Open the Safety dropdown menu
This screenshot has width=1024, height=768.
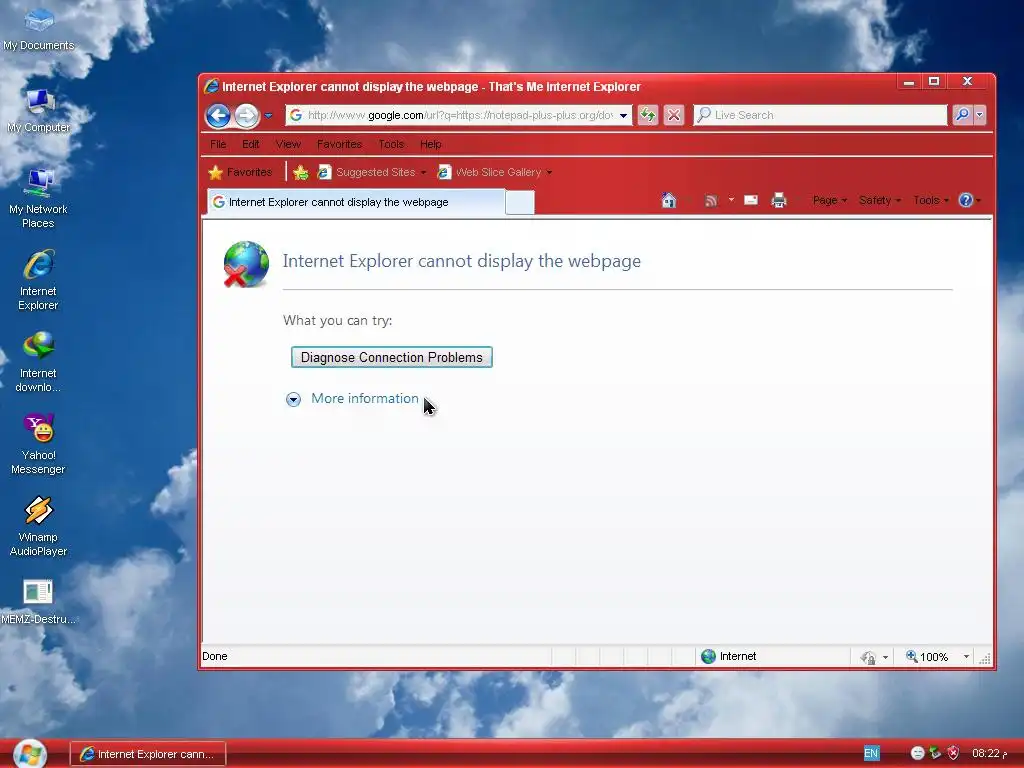(880, 200)
